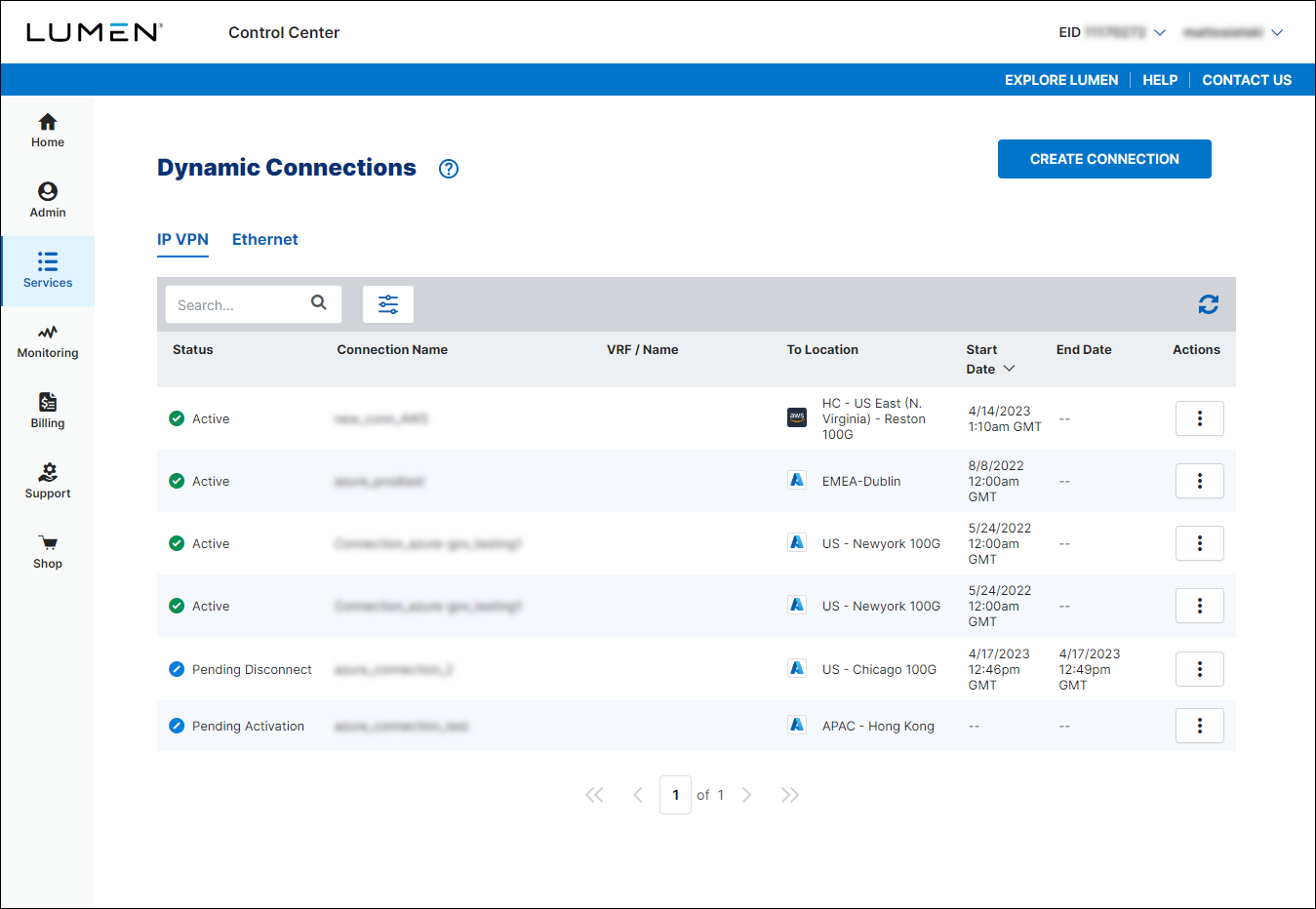Switch to the IP VPN tab

[x=182, y=240]
